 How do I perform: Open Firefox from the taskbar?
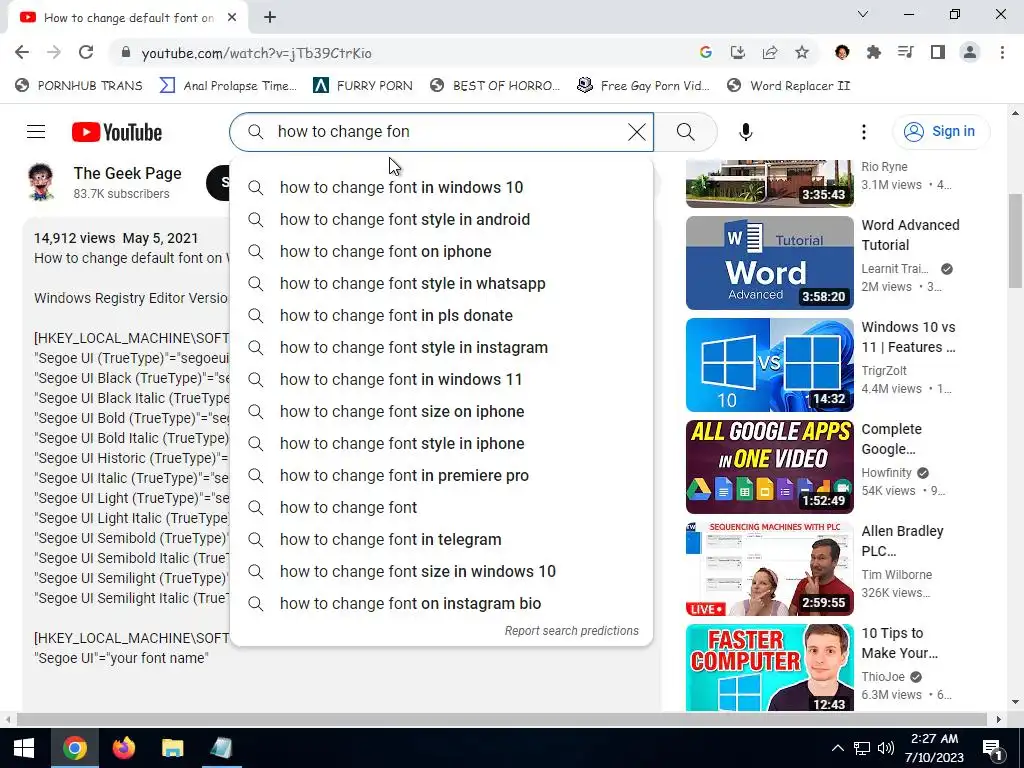tap(123, 748)
